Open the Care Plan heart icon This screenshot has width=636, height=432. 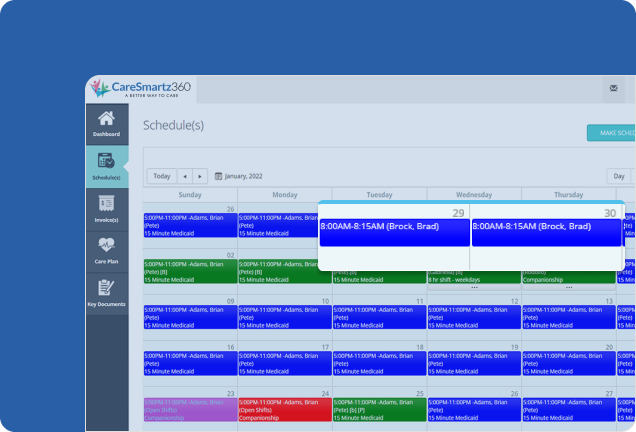click(106, 245)
